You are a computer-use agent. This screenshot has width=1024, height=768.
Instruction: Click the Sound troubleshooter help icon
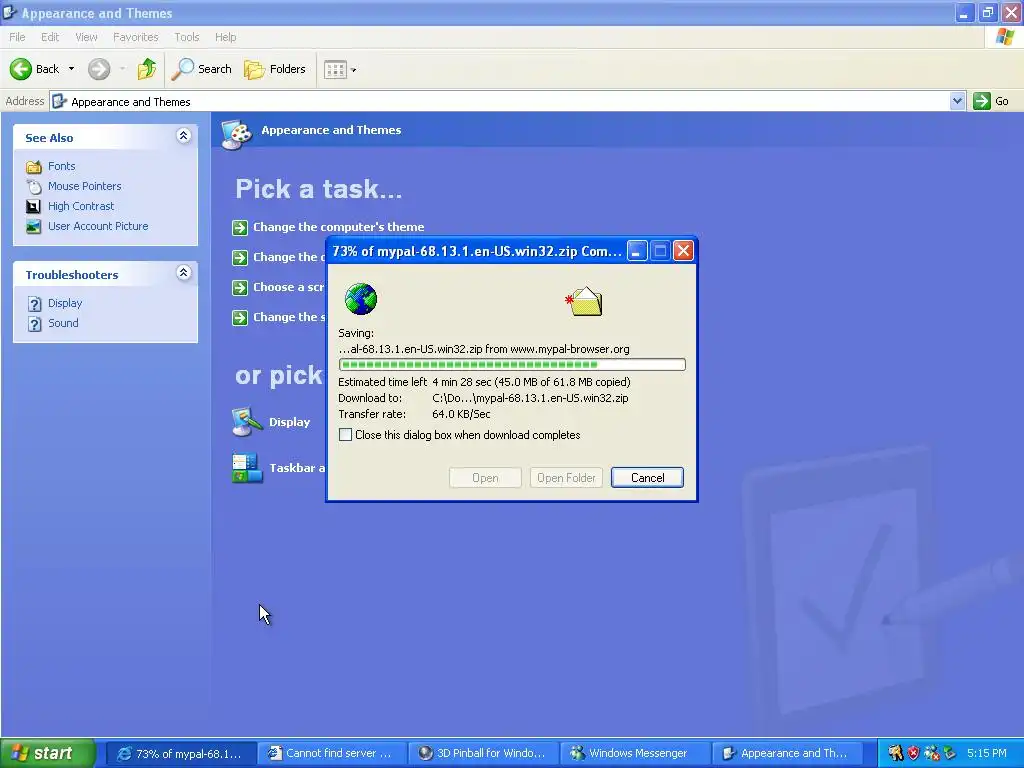(34, 324)
